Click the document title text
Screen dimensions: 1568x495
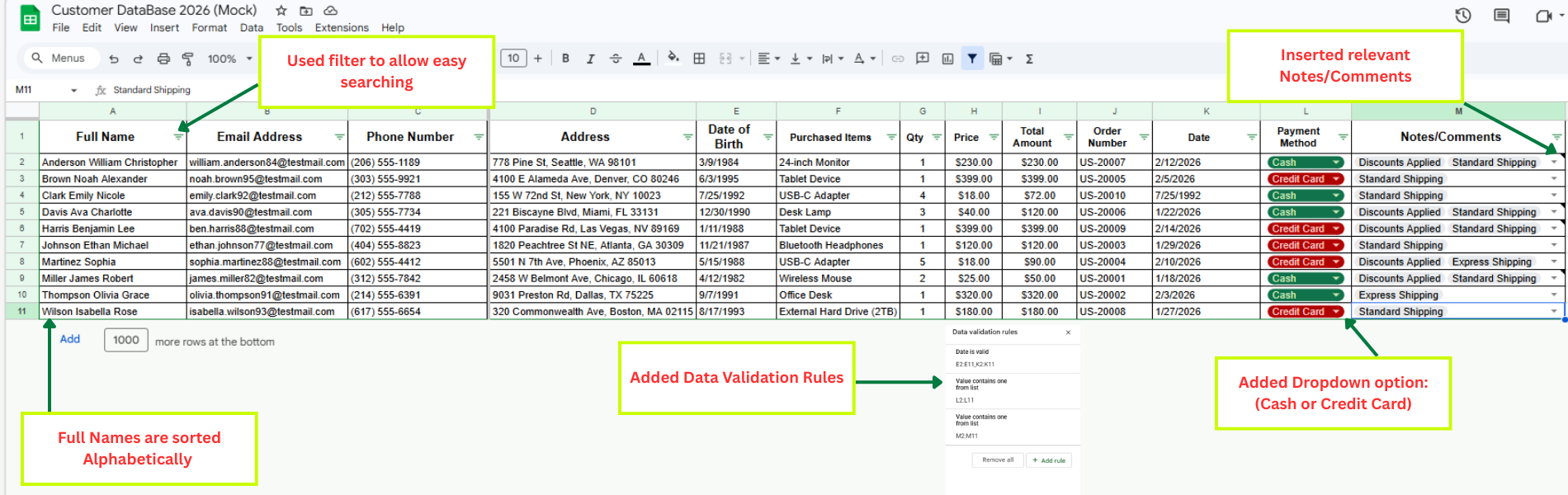154,10
